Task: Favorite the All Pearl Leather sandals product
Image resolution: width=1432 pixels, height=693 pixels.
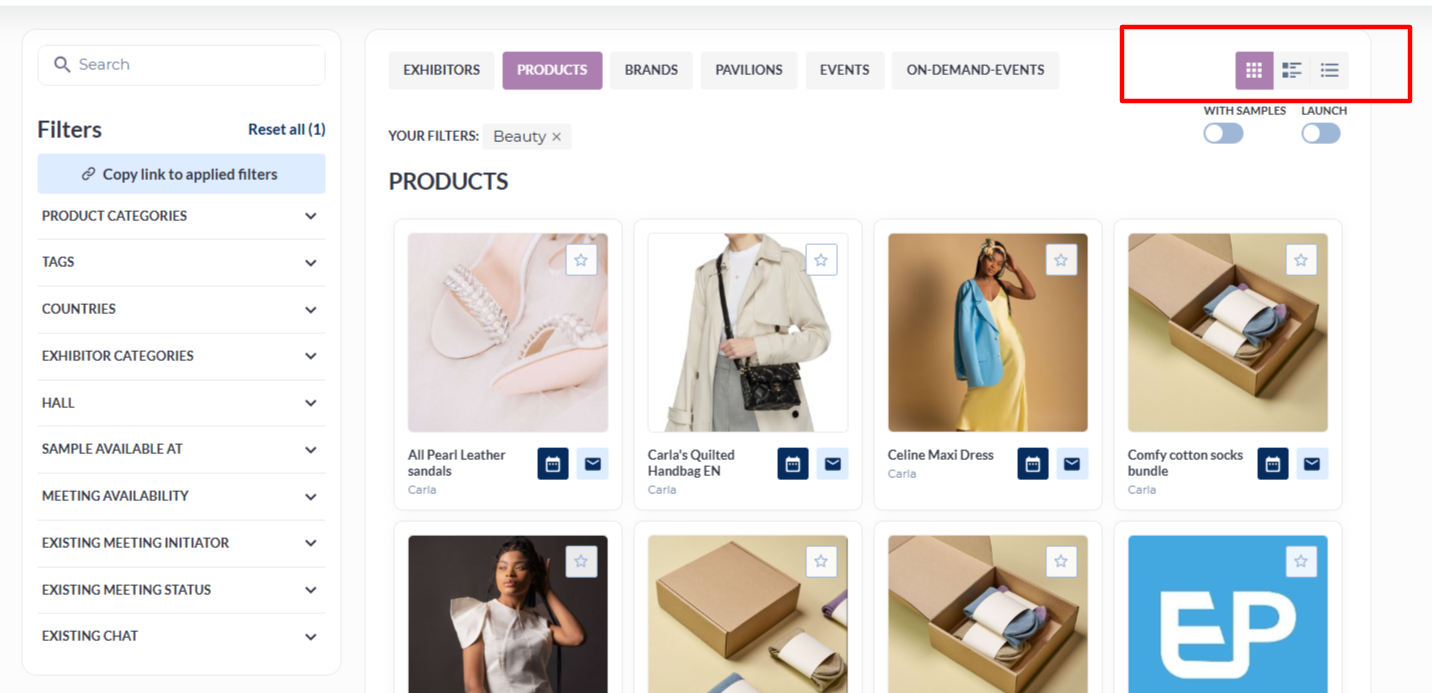Action: 581,260
